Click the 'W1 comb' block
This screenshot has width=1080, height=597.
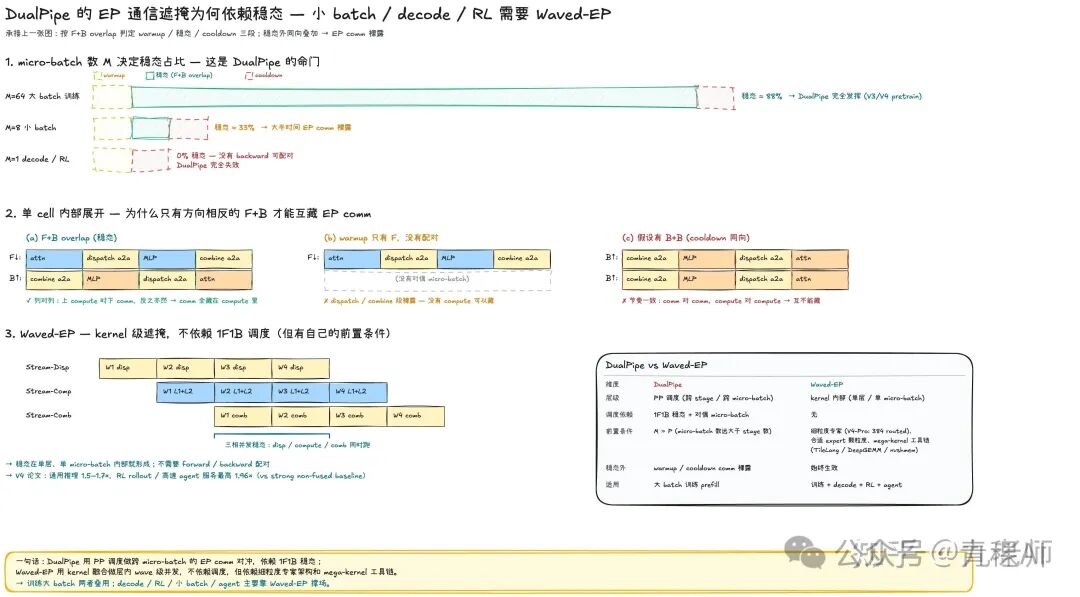click(x=243, y=416)
